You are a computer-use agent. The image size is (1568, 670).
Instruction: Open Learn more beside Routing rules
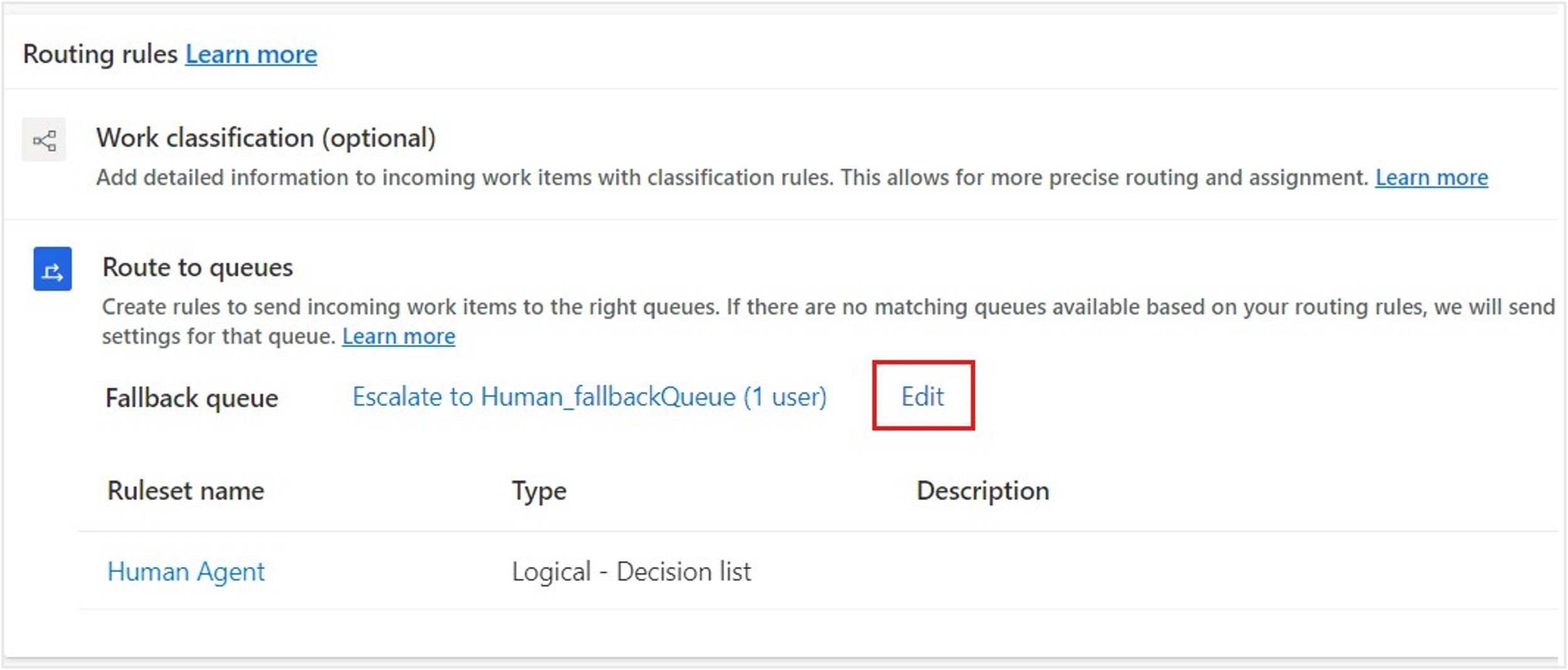coord(251,55)
